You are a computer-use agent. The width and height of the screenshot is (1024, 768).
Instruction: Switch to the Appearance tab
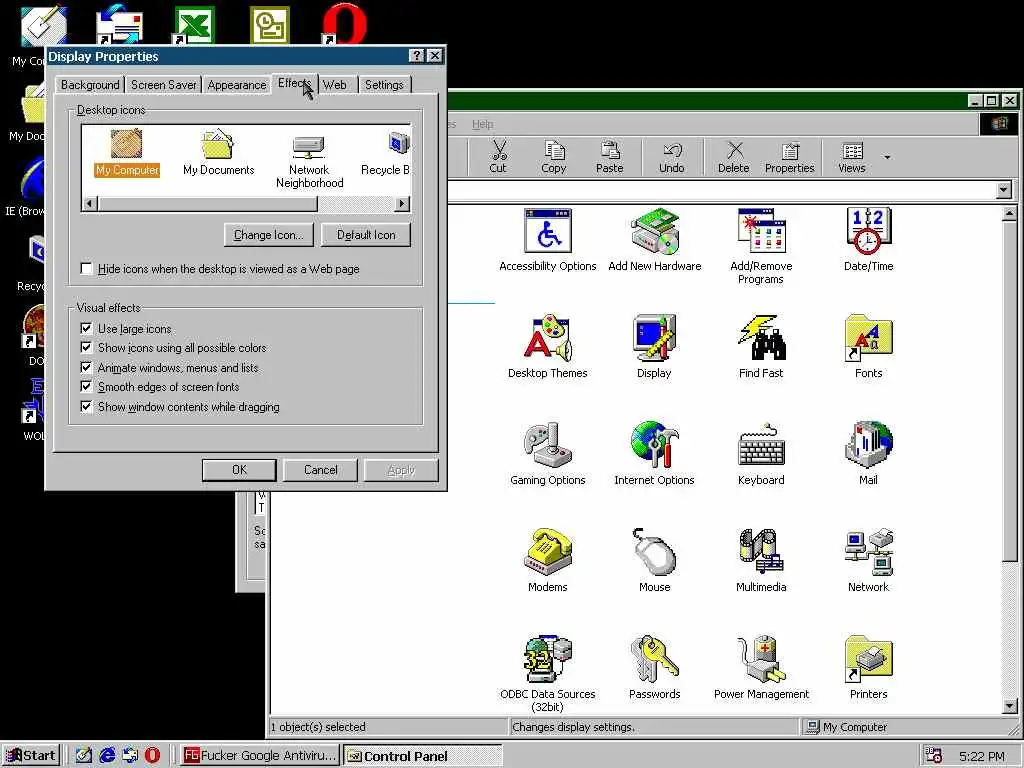point(236,85)
